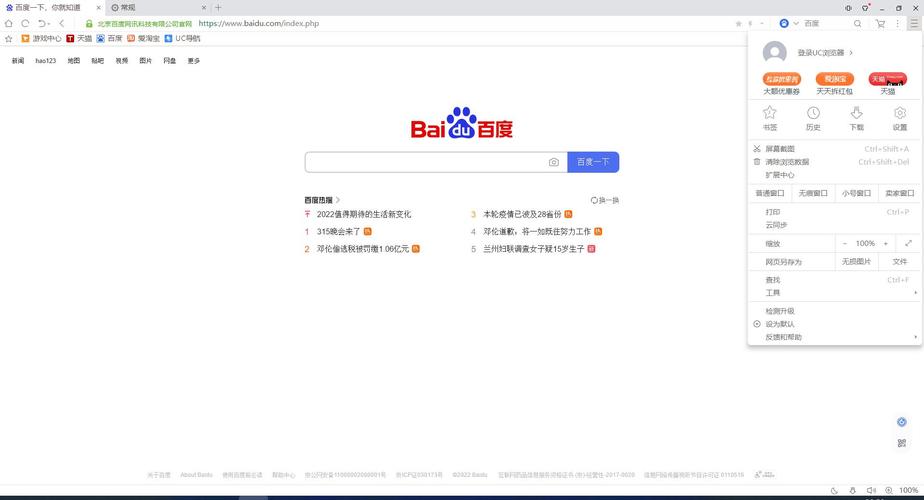
Task: Open 设置 settings gear icon
Action: click(x=900, y=118)
